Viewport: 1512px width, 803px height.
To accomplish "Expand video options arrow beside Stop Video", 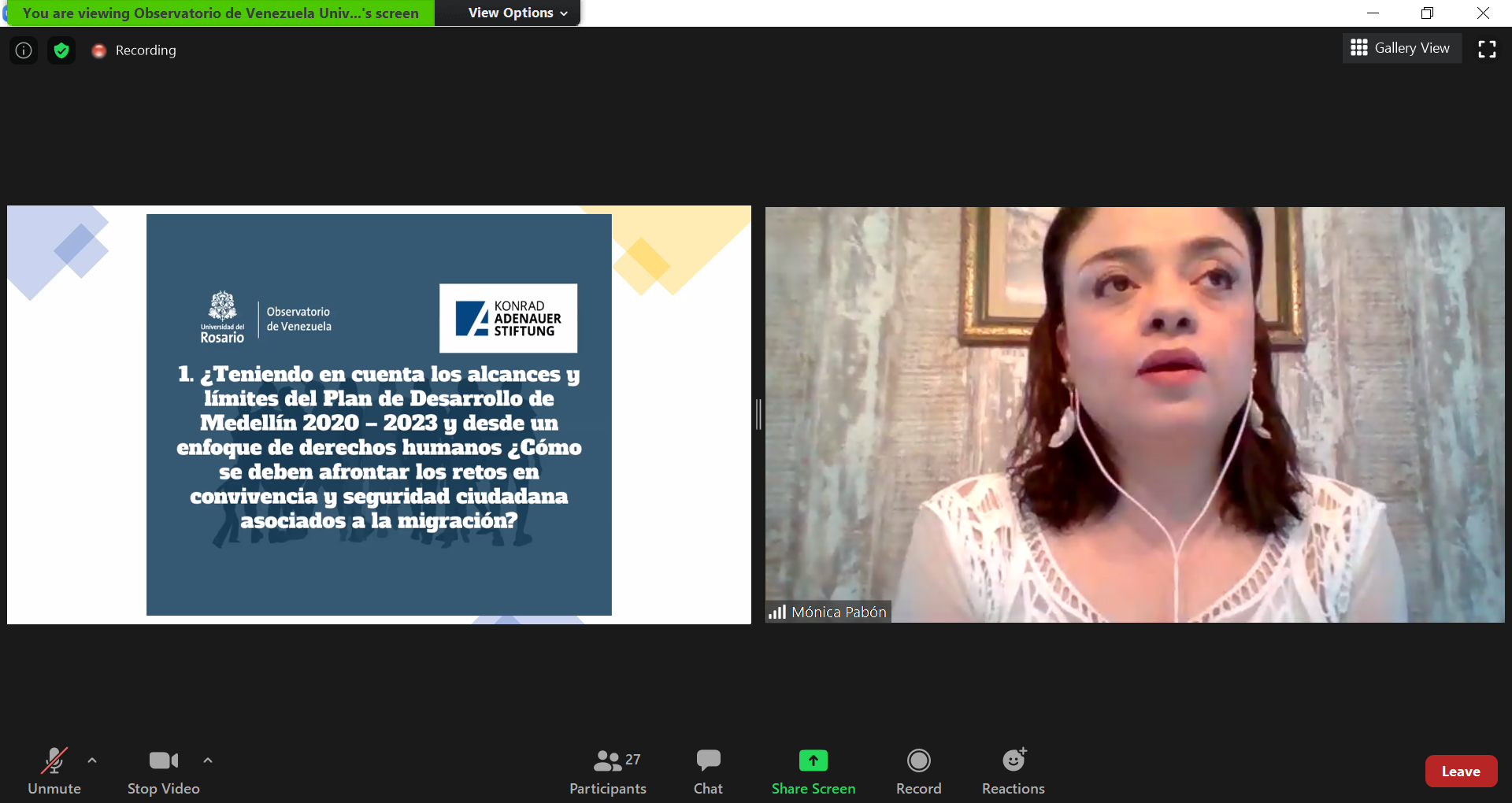I will tap(208, 760).
